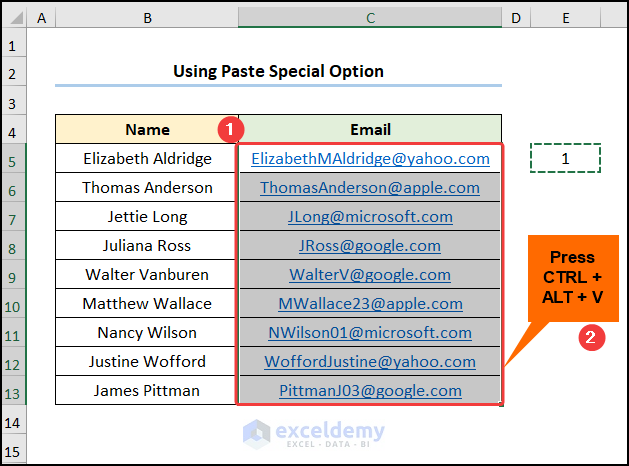This screenshot has height=466, width=629.
Task: Click cell E5 containing 1
Action: pos(565,158)
